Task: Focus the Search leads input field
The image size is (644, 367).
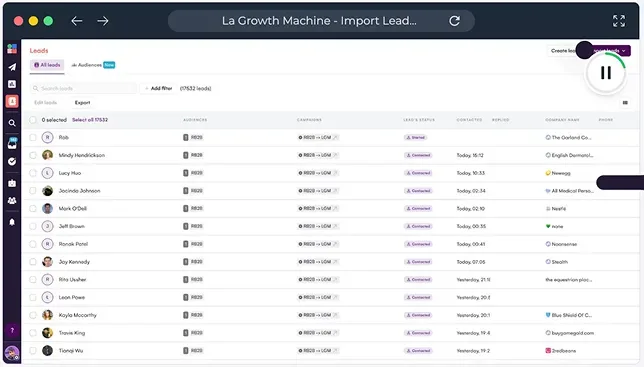Action: (83, 88)
